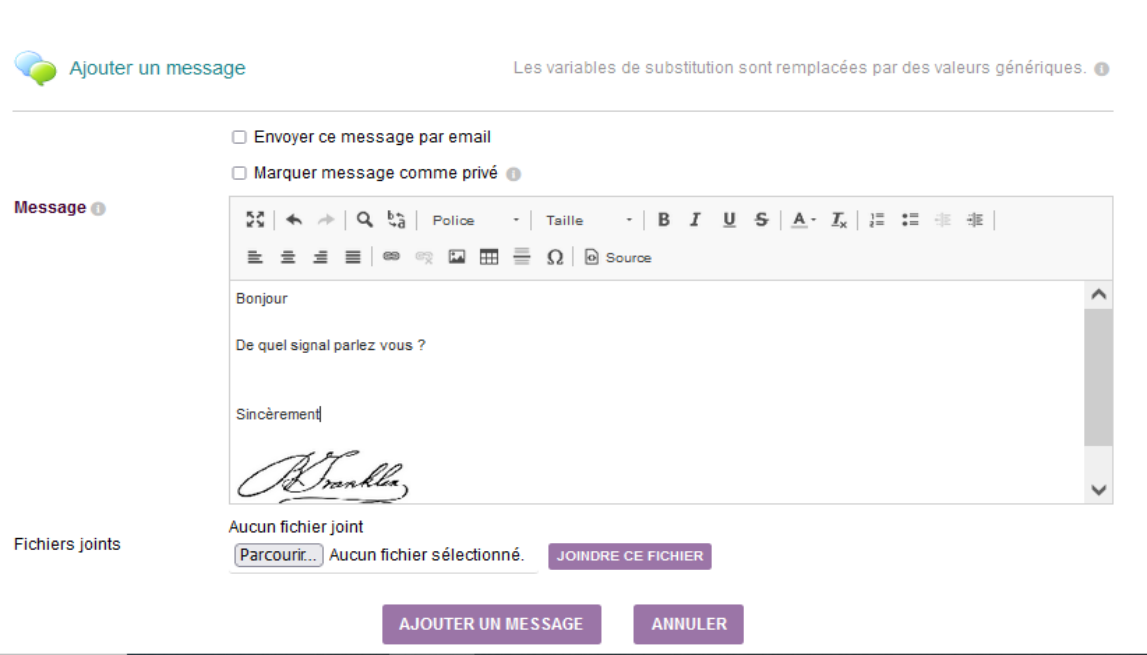Toggle bold formatting
This screenshot has width=1147, height=655.
pyautogui.click(x=663, y=220)
